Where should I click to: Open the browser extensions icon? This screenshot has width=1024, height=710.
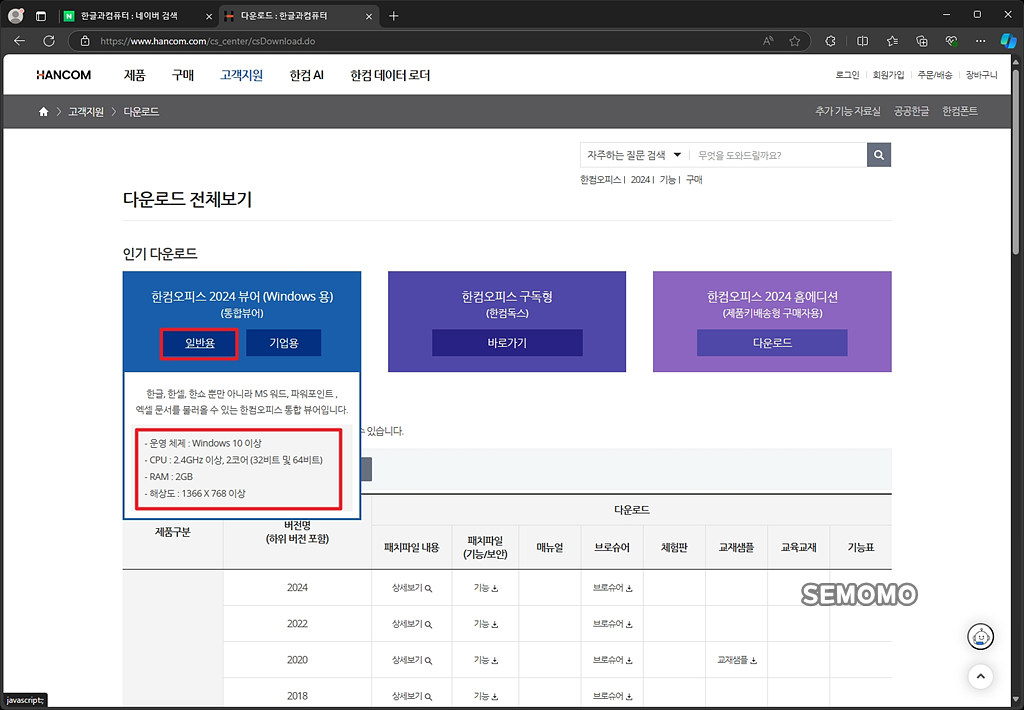(x=830, y=41)
